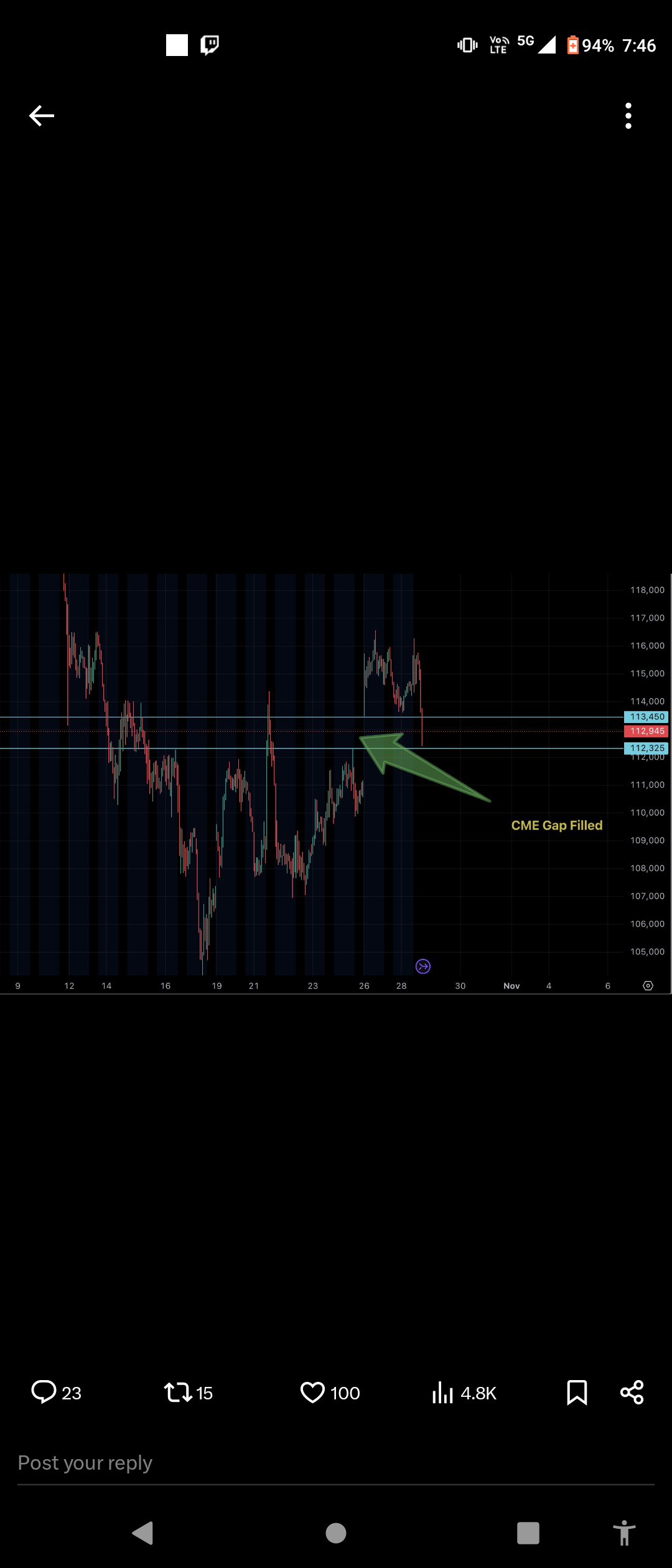Go back using the top-left arrow
The height and width of the screenshot is (1568, 672).
42,116
